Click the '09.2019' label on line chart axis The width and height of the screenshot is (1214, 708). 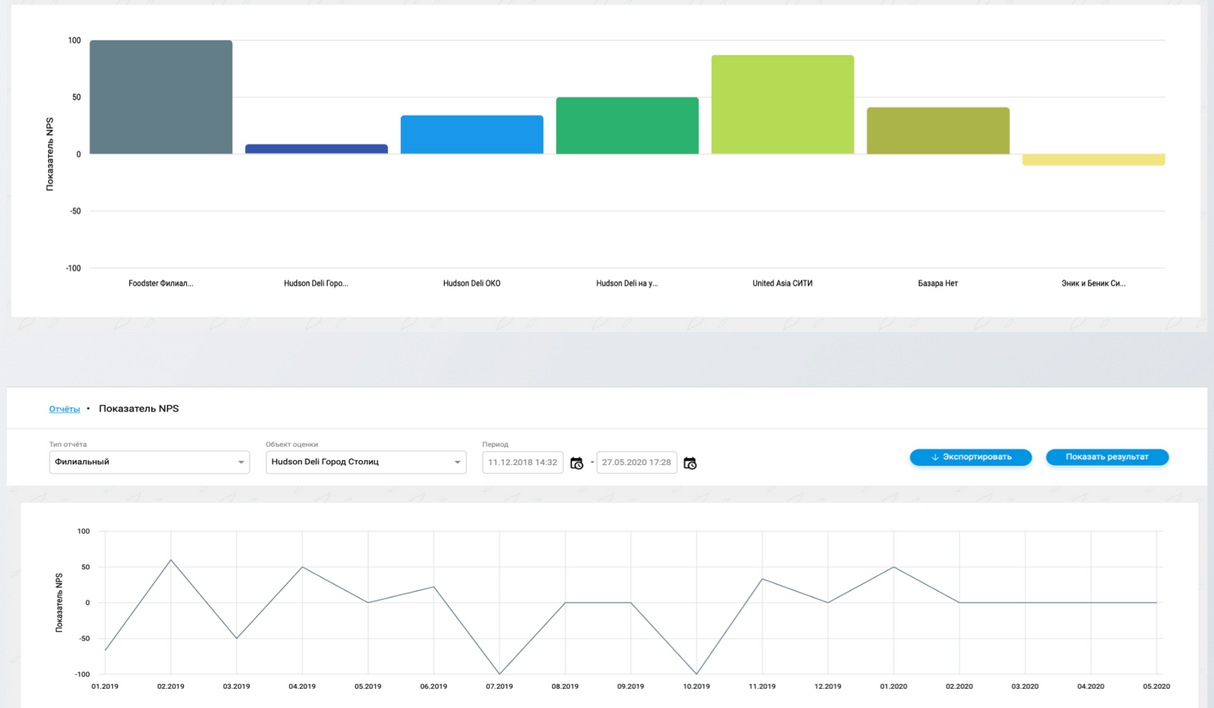631,687
